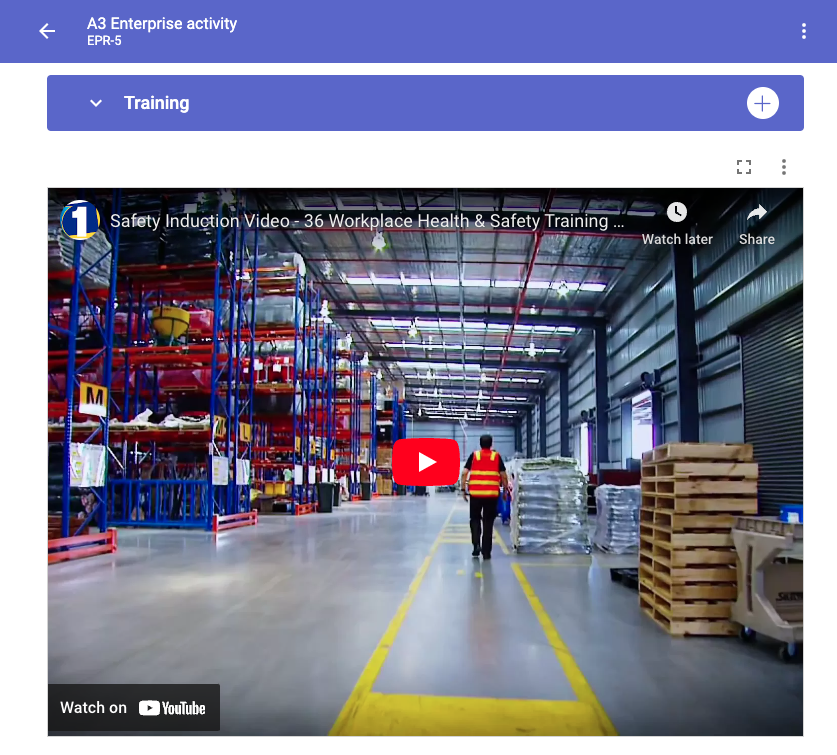
Task: Click the Watch later text label
Action: (677, 239)
